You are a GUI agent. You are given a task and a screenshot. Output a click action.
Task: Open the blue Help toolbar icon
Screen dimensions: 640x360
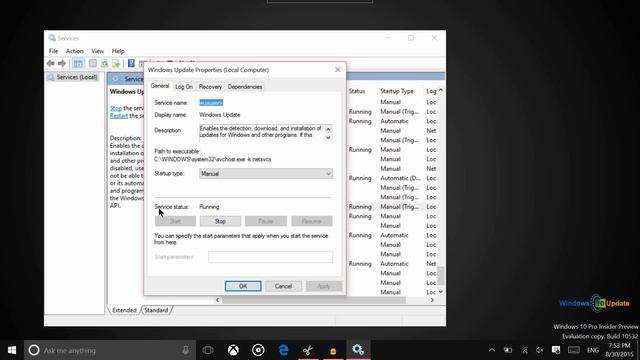tap(131, 63)
